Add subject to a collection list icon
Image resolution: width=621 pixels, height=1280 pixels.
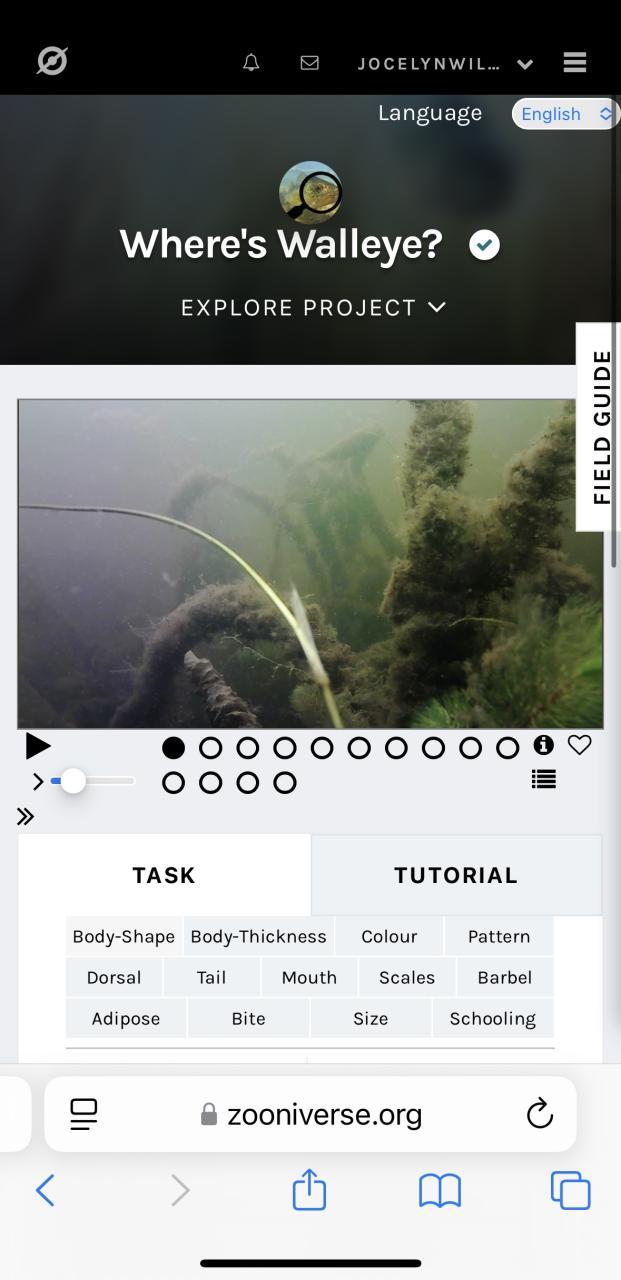click(x=544, y=779)
